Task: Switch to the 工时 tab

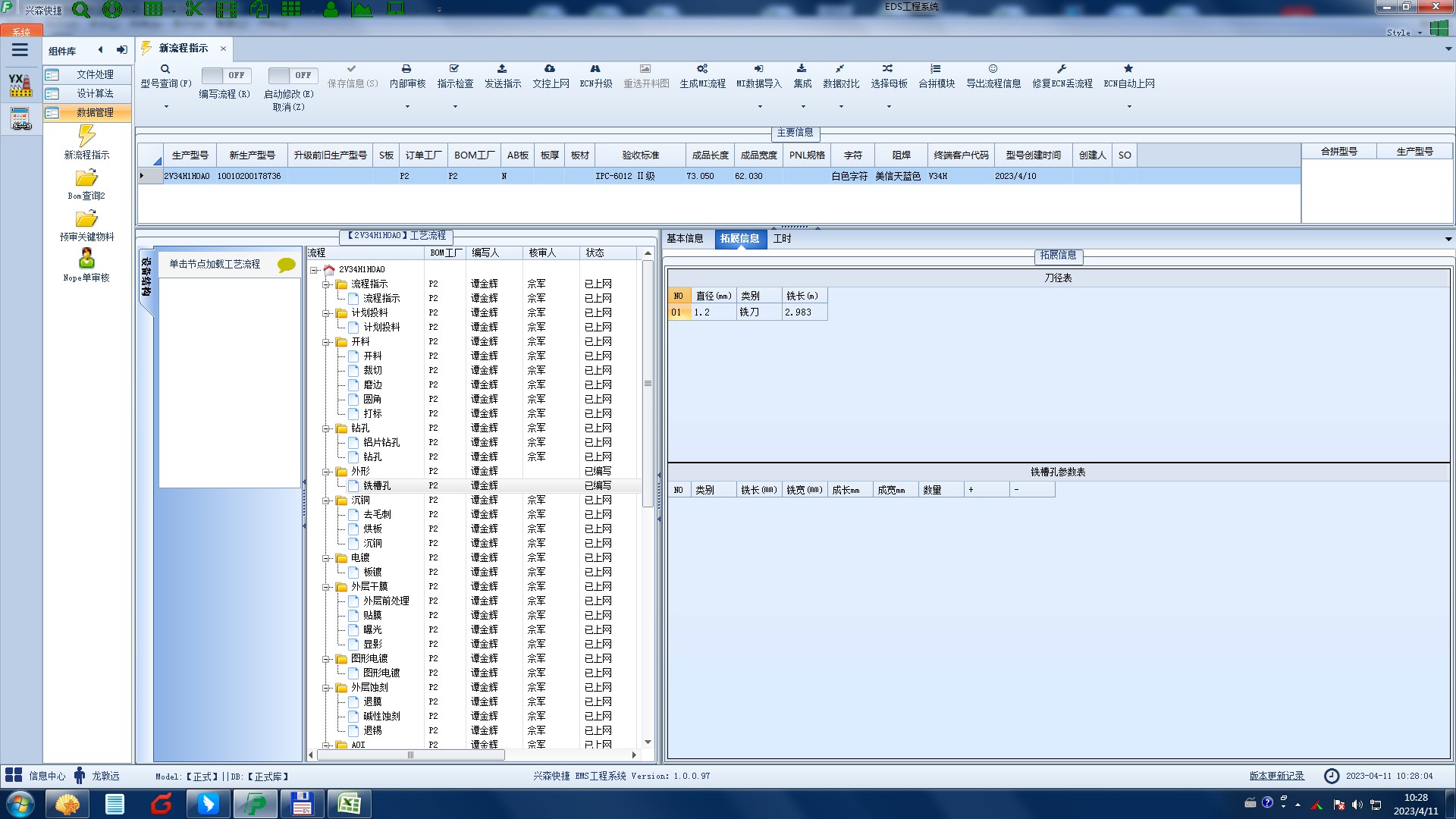Action: [782, 238]
